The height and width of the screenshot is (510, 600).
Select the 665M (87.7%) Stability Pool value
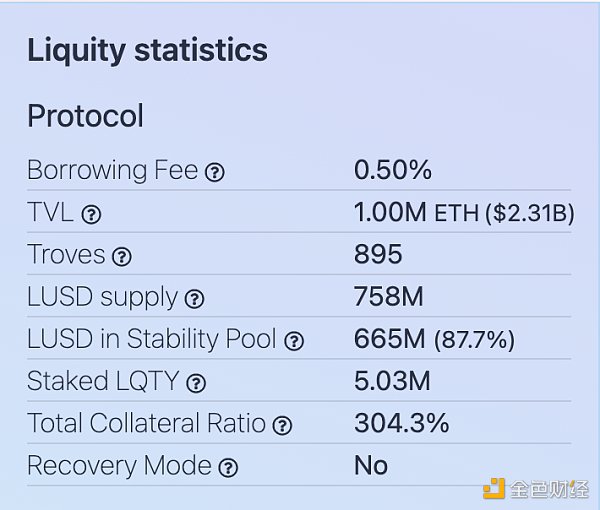(434, 340)
